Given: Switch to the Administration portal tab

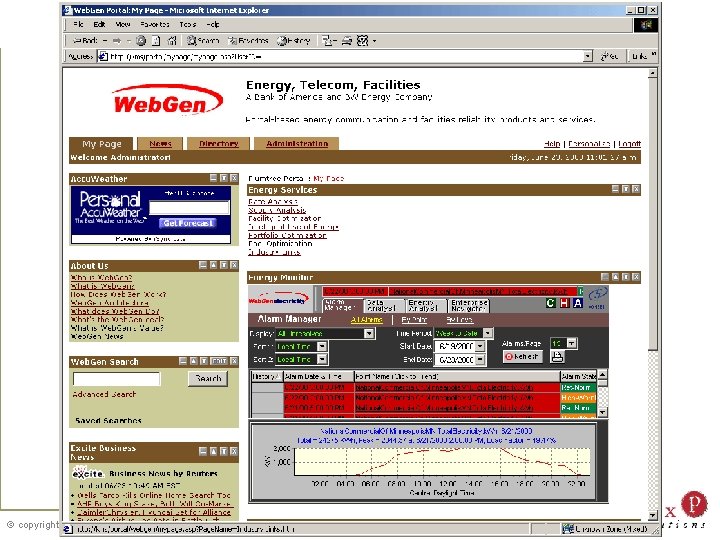Looking at the screenshot, I should 297,143.
